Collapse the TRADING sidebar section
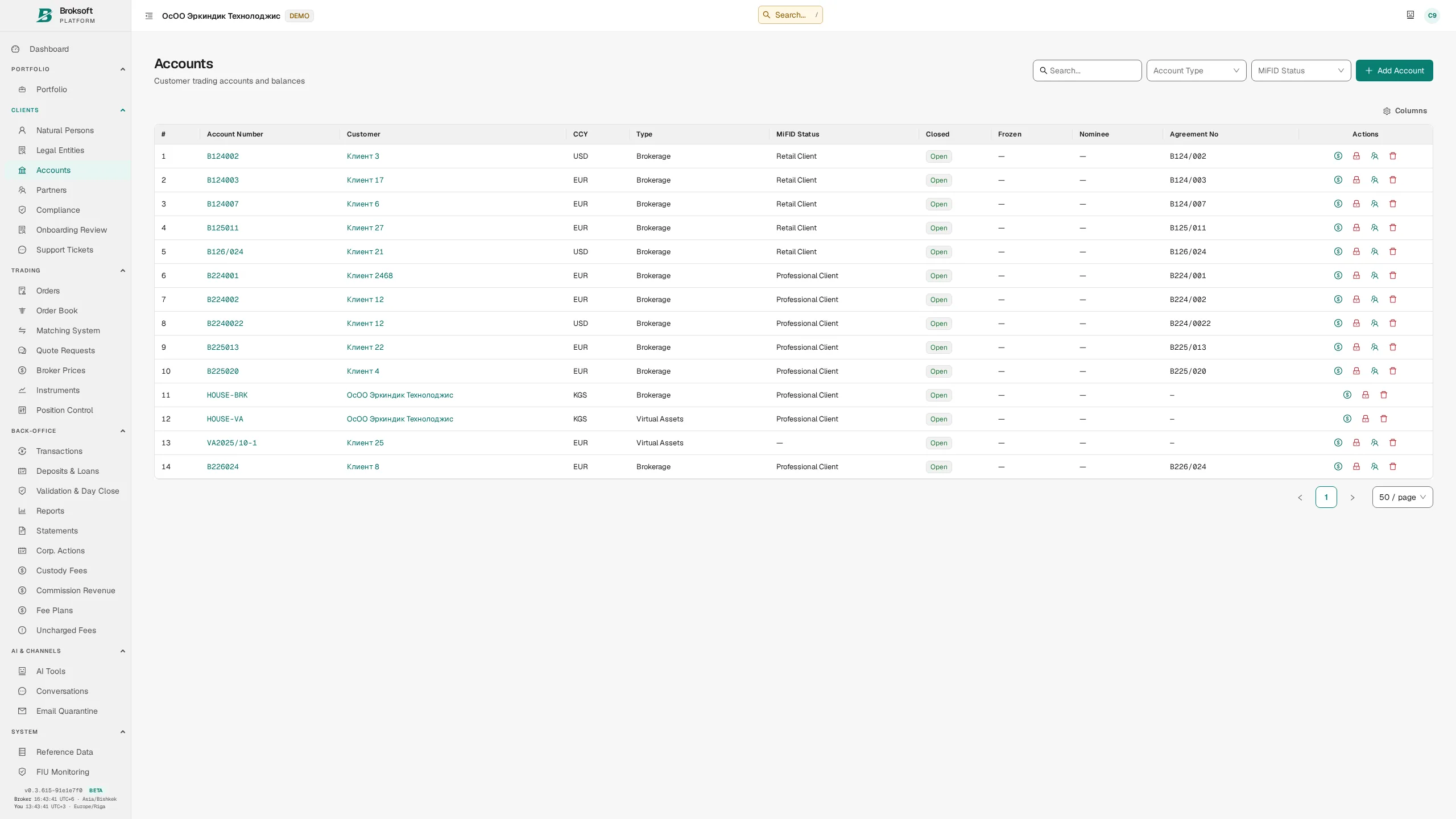The image size is (1456, 819). [122, 271]
